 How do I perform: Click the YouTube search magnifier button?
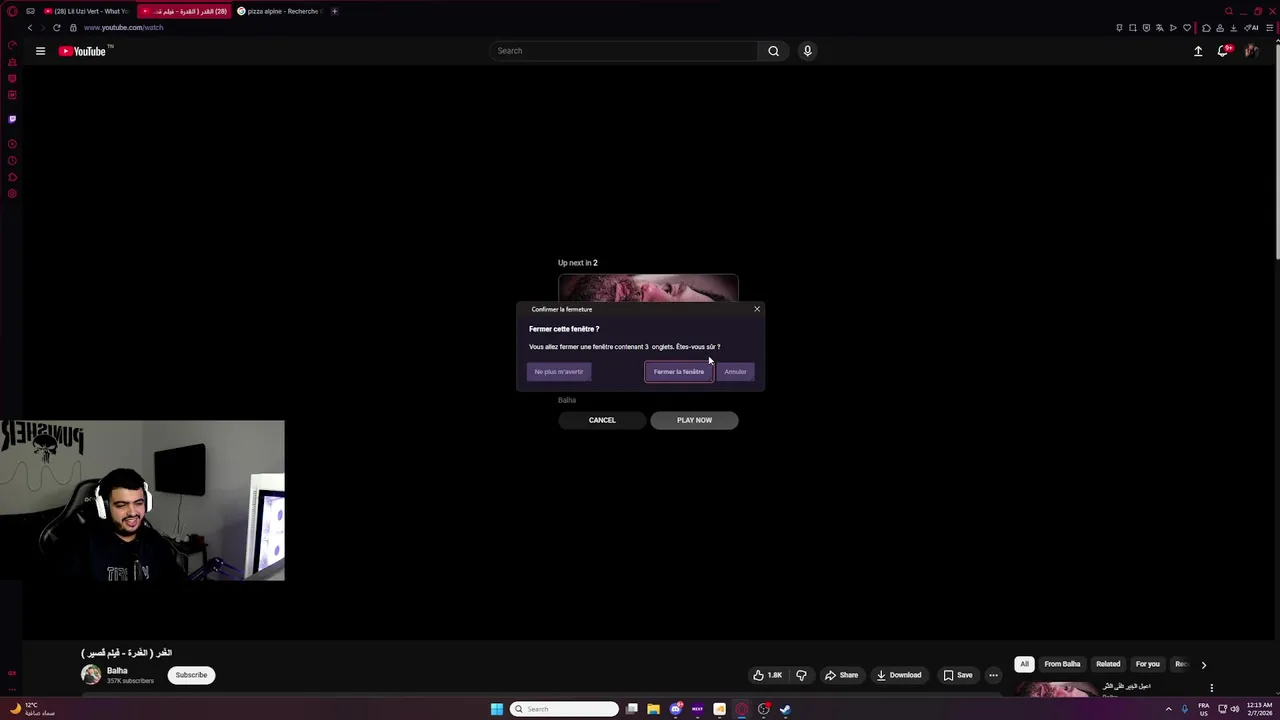point(773,51)
